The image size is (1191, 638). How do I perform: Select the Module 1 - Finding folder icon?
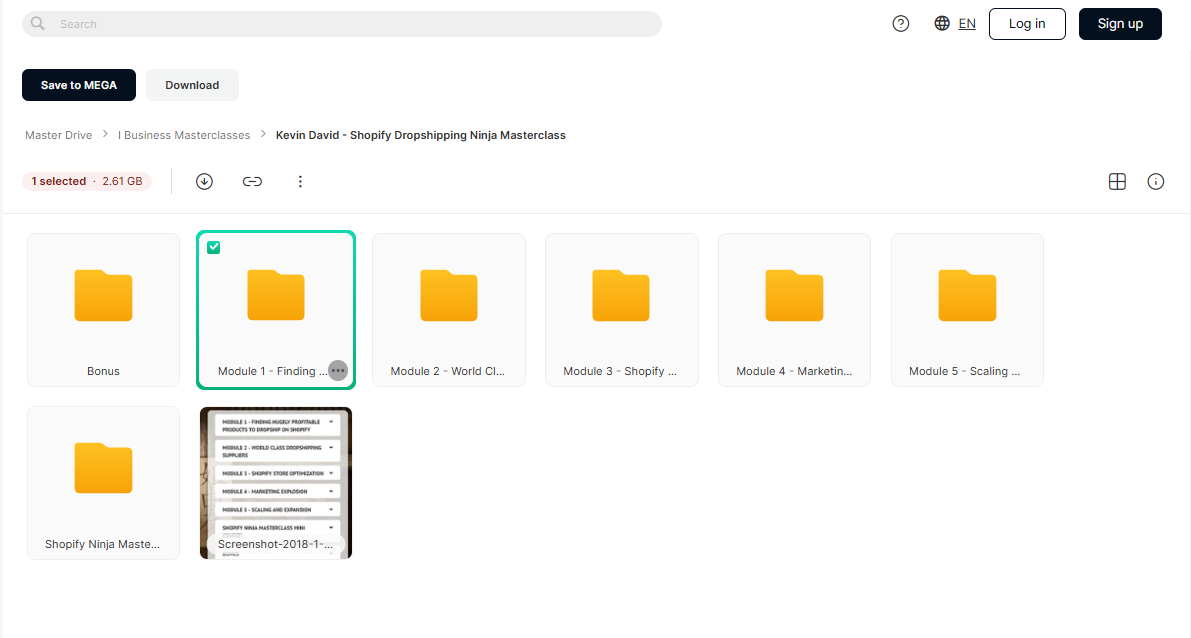pos(276,295)
